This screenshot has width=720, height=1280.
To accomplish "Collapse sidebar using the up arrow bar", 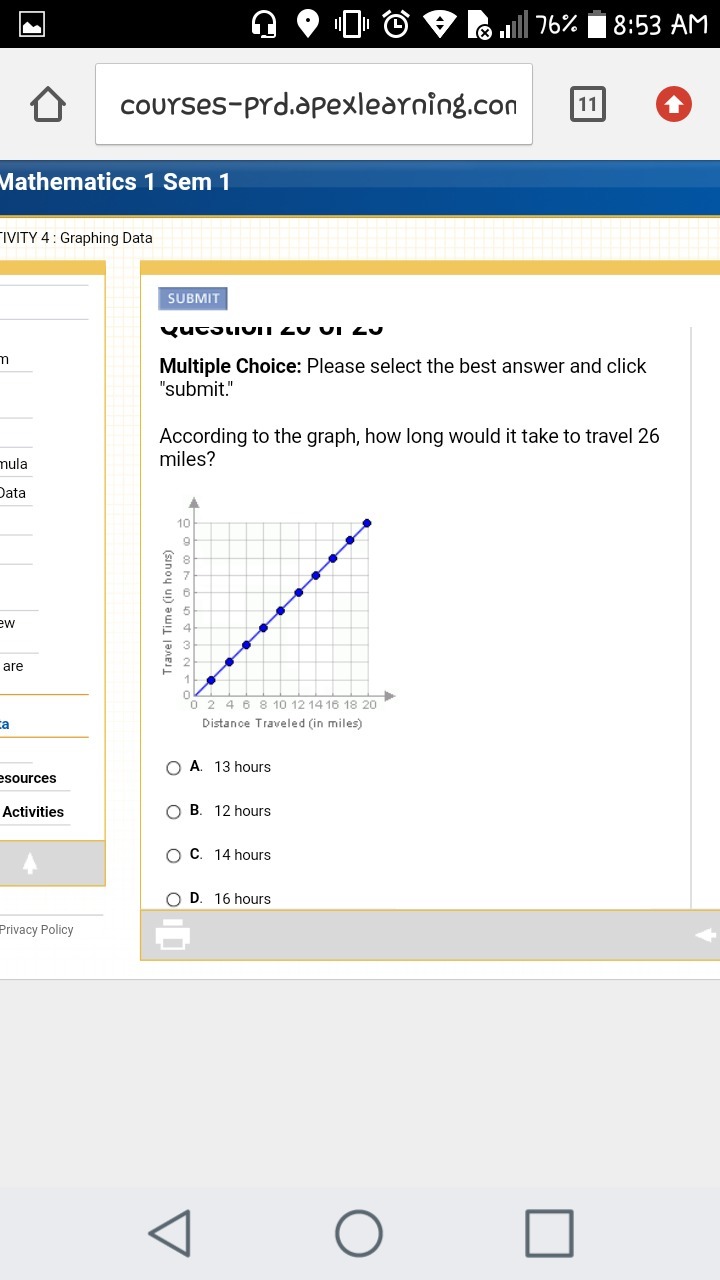I will 52,862.
